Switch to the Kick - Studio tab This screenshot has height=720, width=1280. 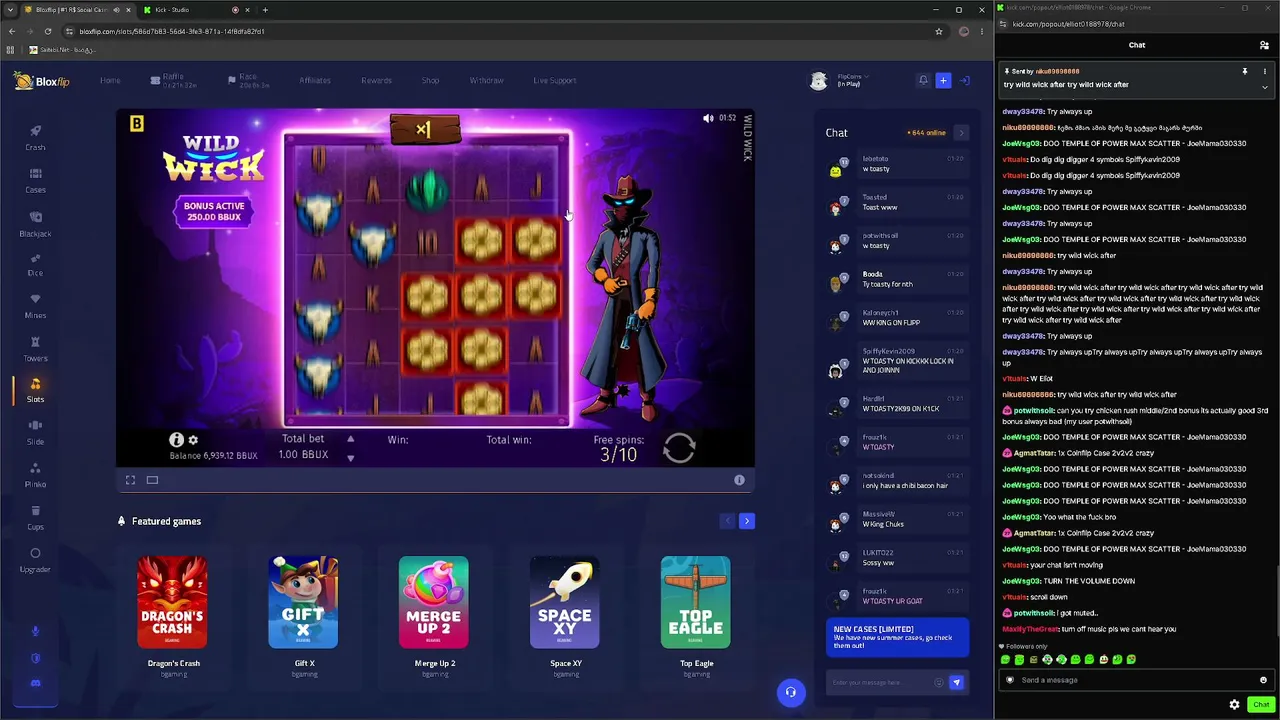(190, 10)
